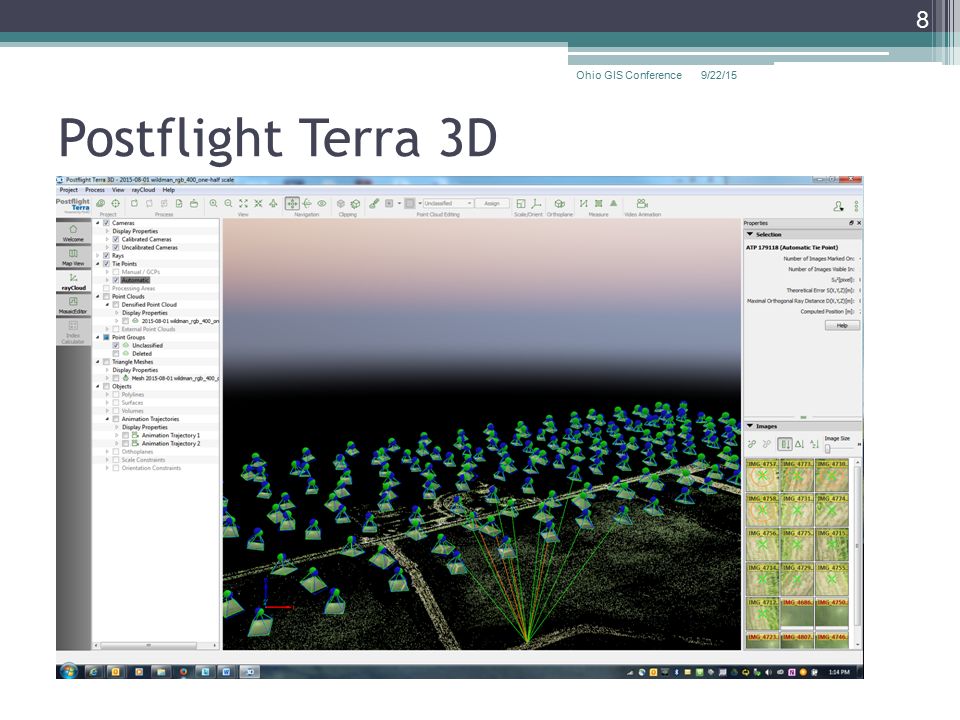Image resolution: width=960 pixels, height=720 pixels.
Task: Click the edit clipping box icon
Action: tap(355, 203)
